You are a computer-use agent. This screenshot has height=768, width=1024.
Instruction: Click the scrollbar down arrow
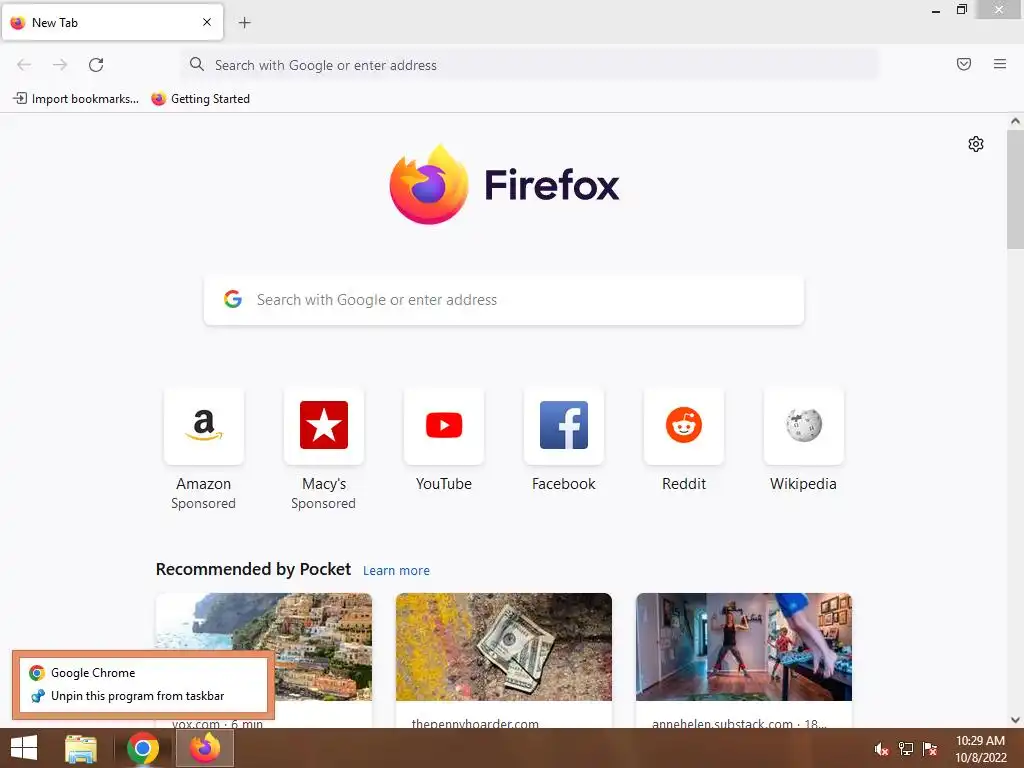(x=1015, y=720)
